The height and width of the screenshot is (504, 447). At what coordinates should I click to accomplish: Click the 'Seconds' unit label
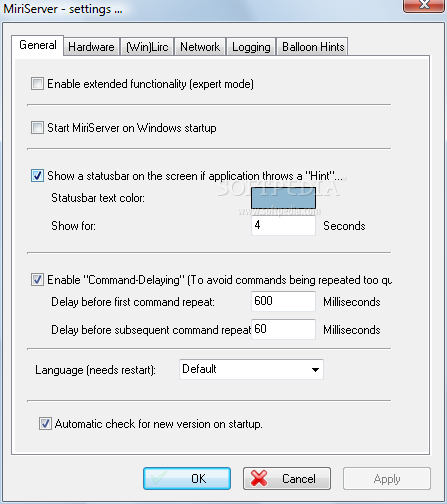coord(344,226)
